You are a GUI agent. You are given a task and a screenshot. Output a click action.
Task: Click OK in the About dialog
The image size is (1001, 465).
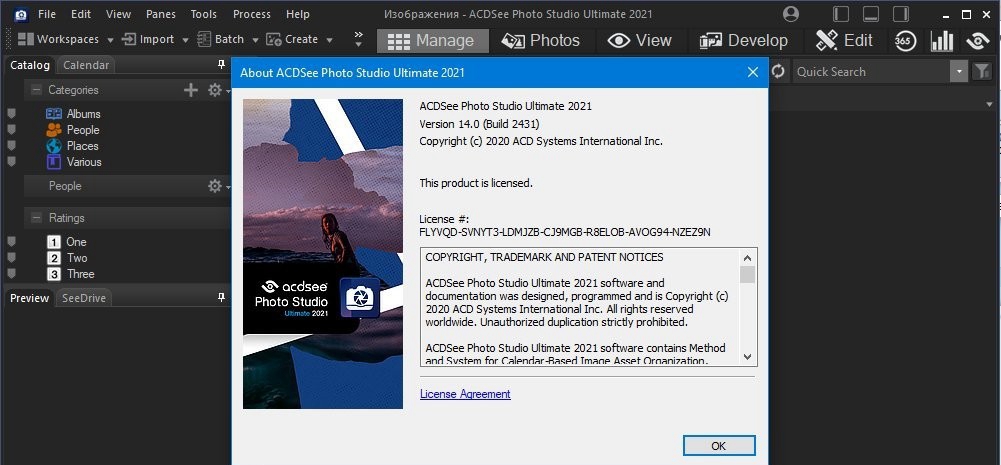tap(719, 446)
